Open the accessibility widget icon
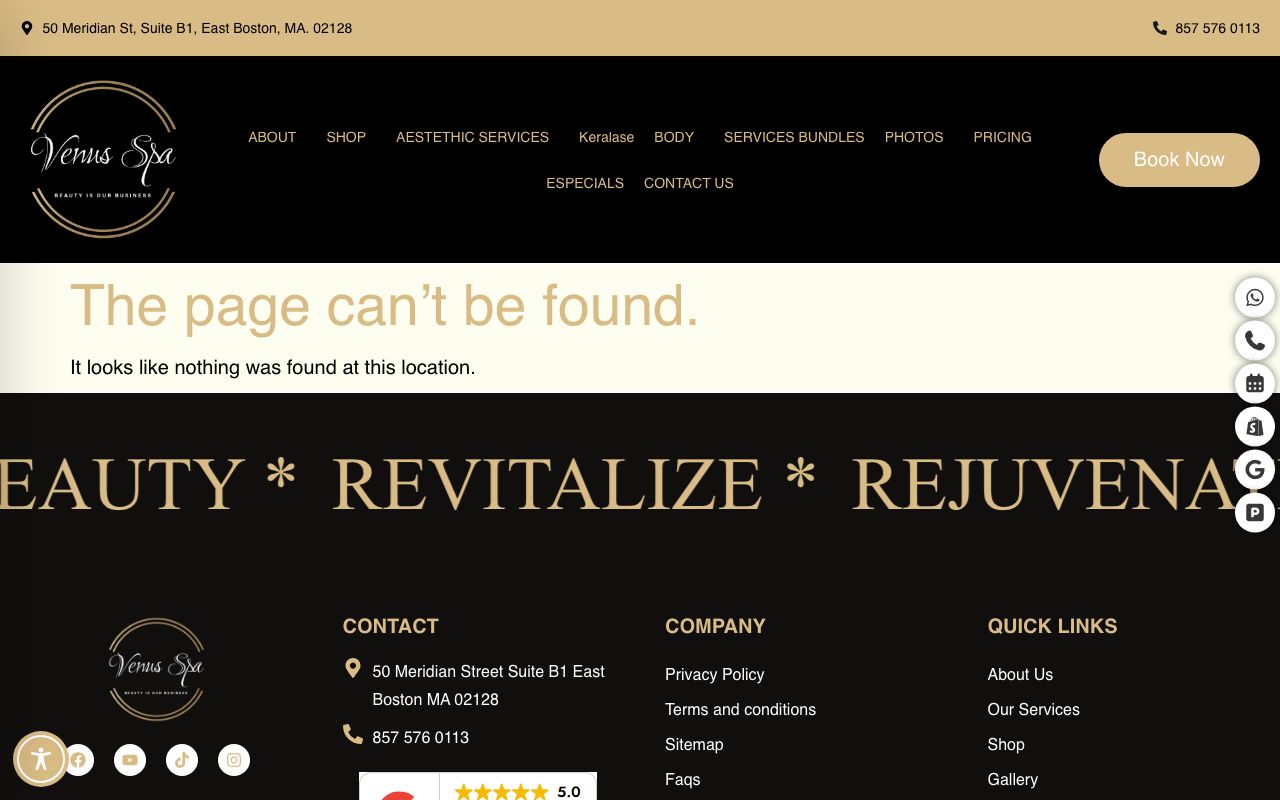The width and height of the screenshot is (1280, 800). click(40, 759)
